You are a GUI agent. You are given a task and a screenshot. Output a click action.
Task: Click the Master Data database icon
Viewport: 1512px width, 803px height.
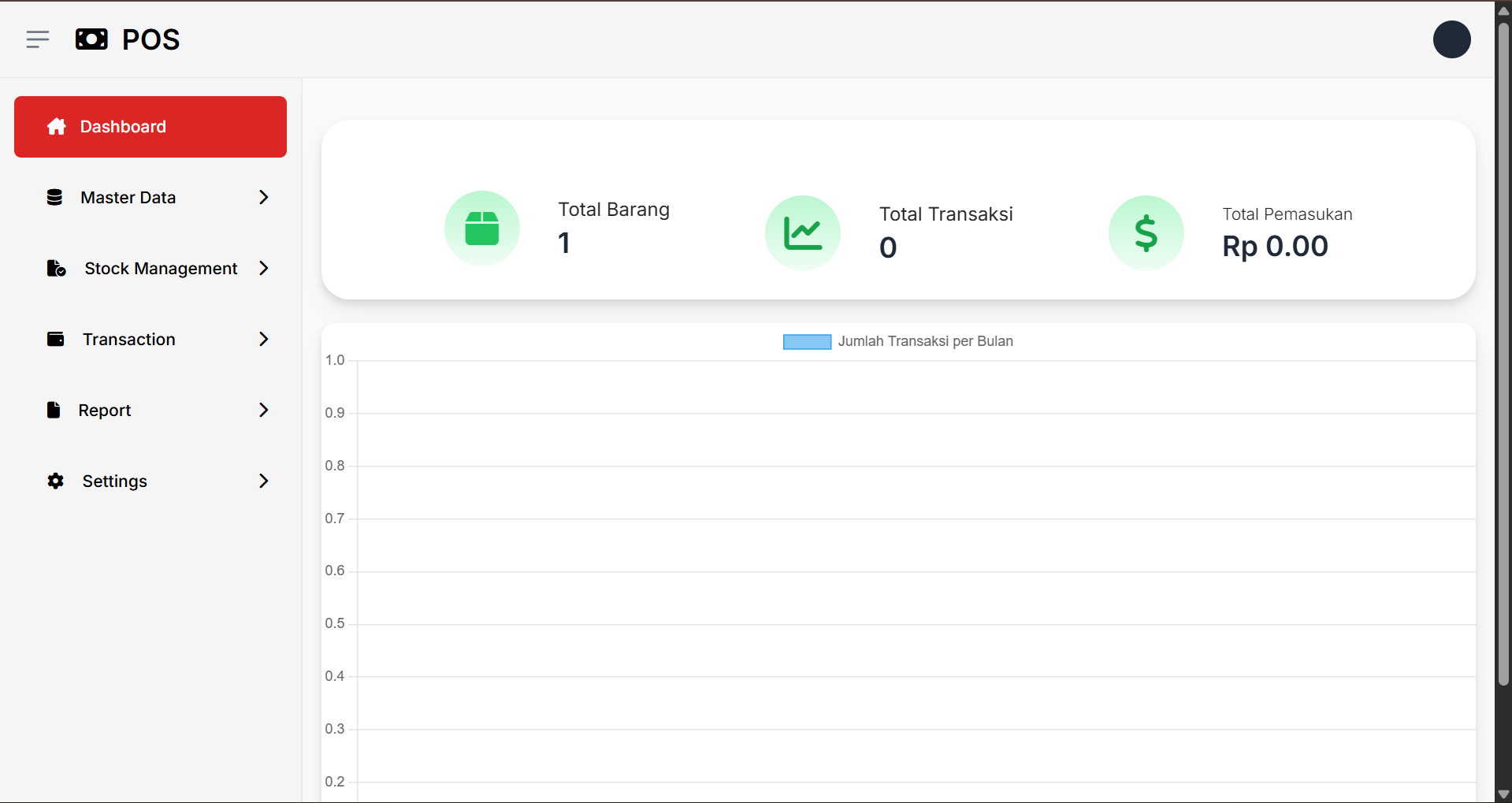[54, 198]
